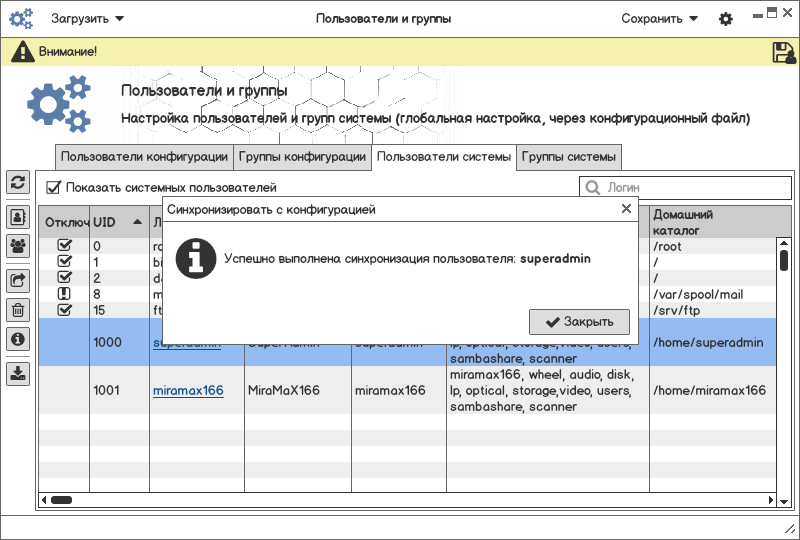Click the share/export arrow sidebar icon
Viewport: 800px width, 540px height.
(x=18, y=281)
